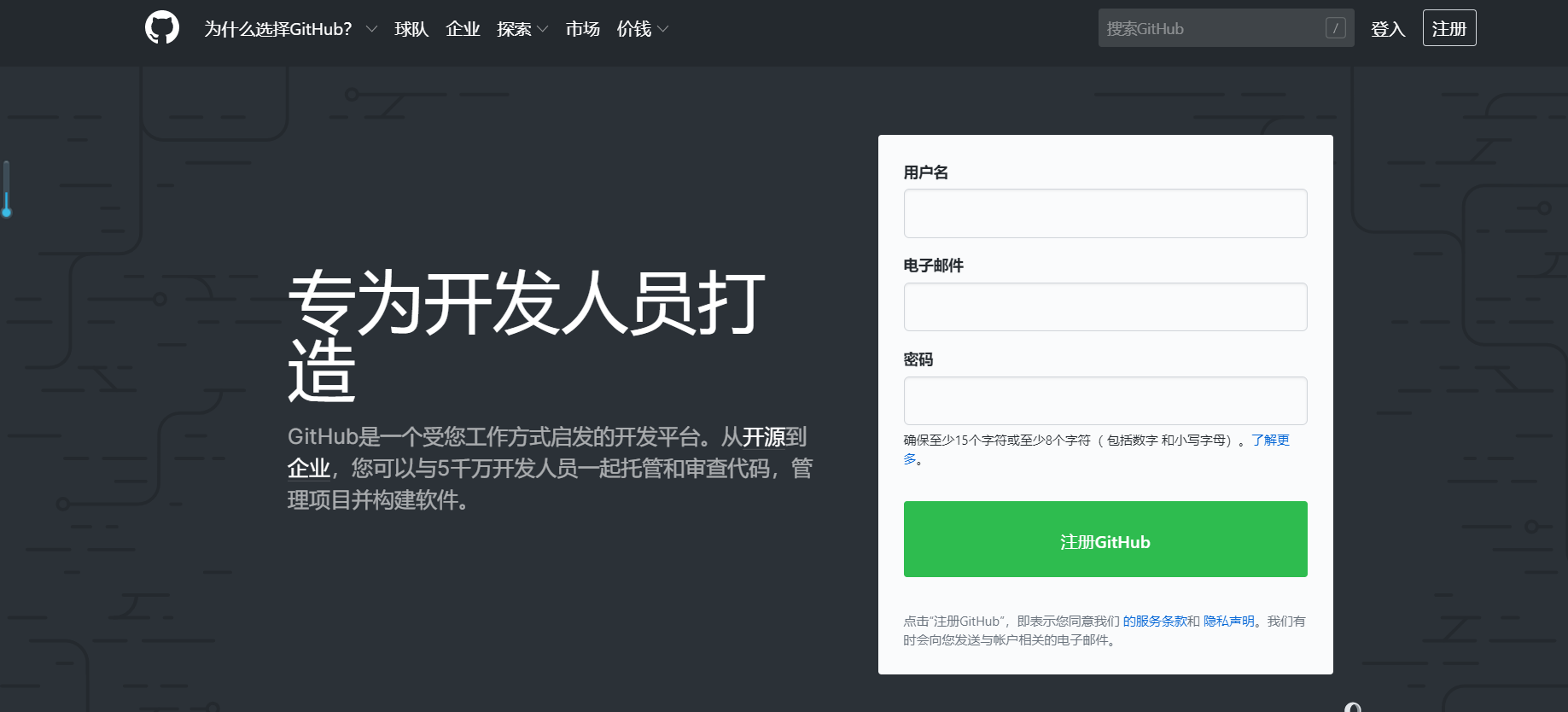Viewport: 1568px width, 712px height.
Task: Expand the 价钱 dropdown menu
Action: pyautogui.click(x=643, y=29)
